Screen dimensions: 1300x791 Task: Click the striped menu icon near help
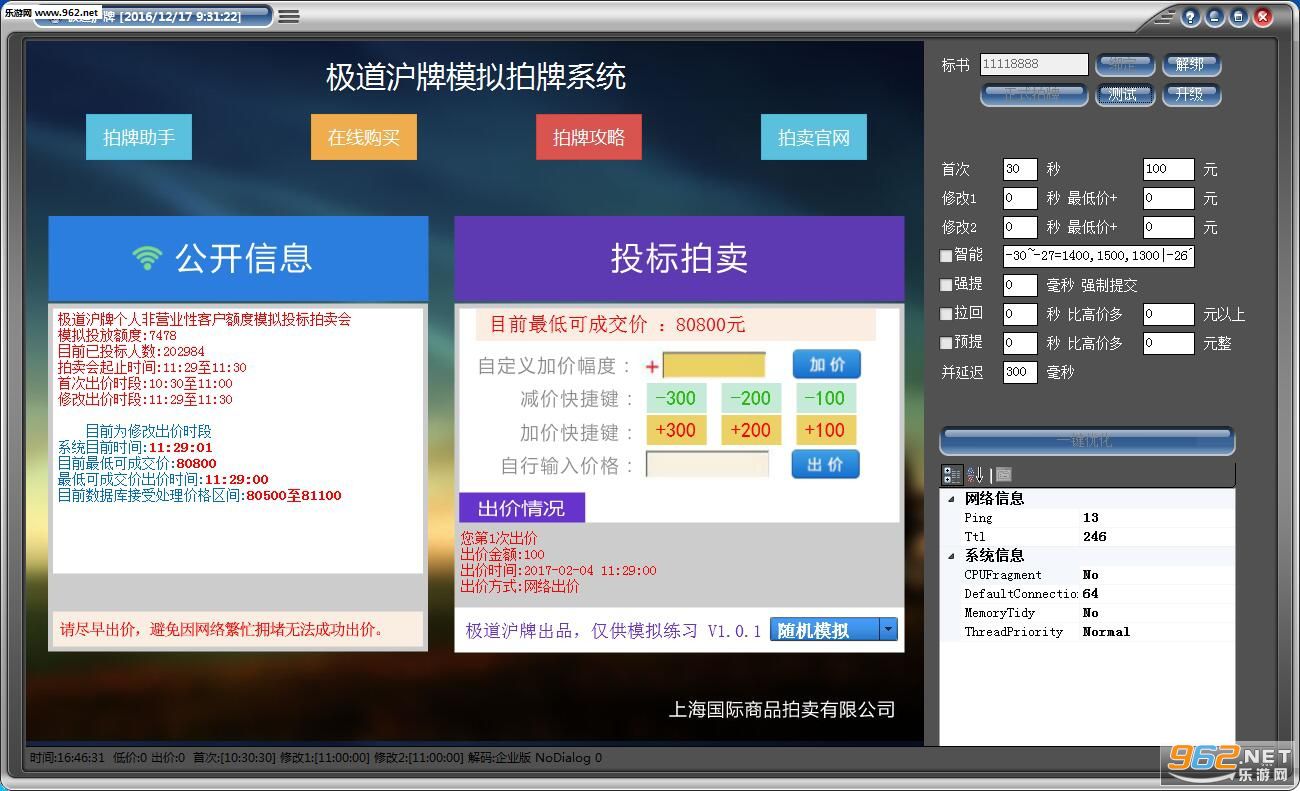(1163, 17)
